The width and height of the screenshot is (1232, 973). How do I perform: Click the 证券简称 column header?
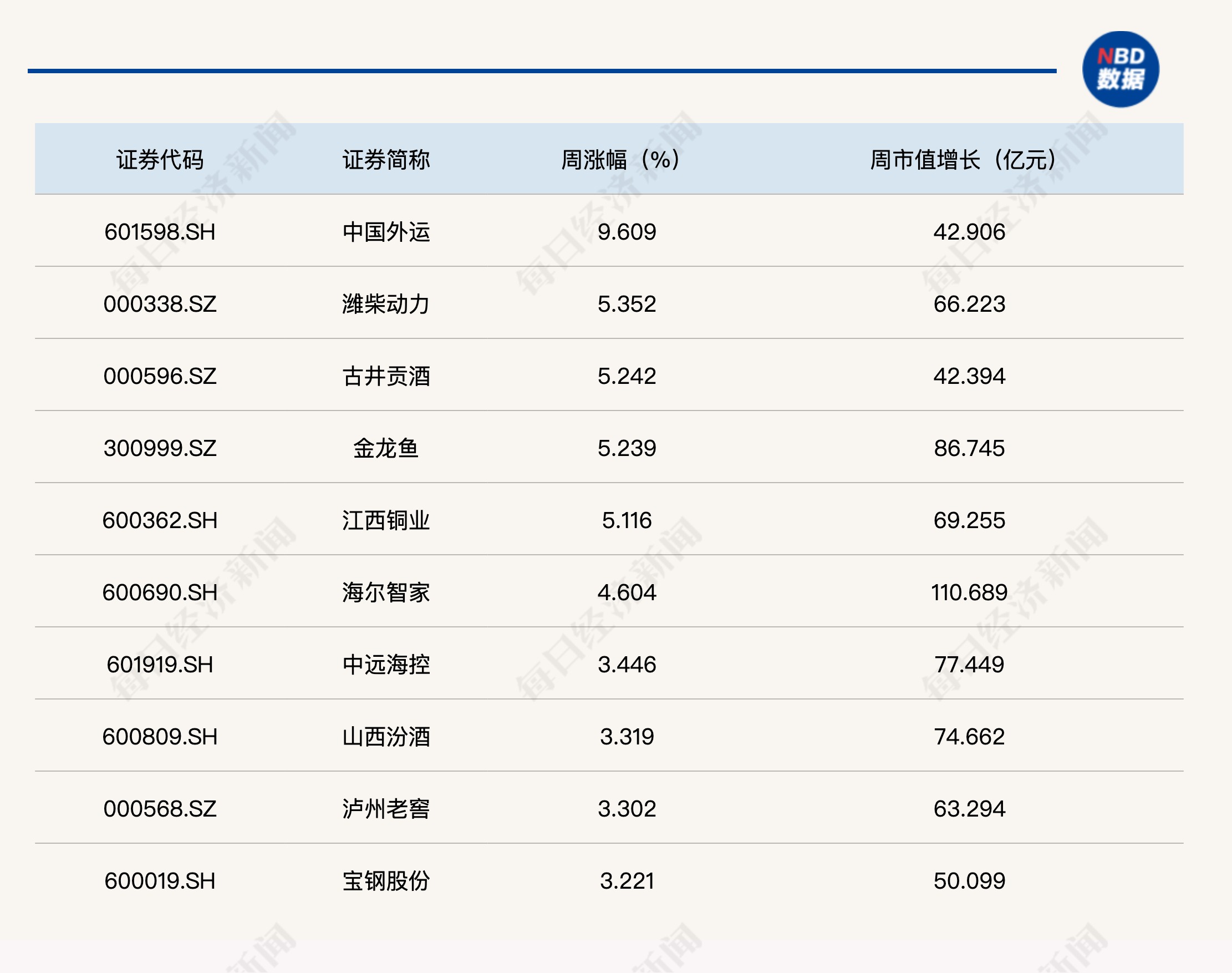click(386, 160)
